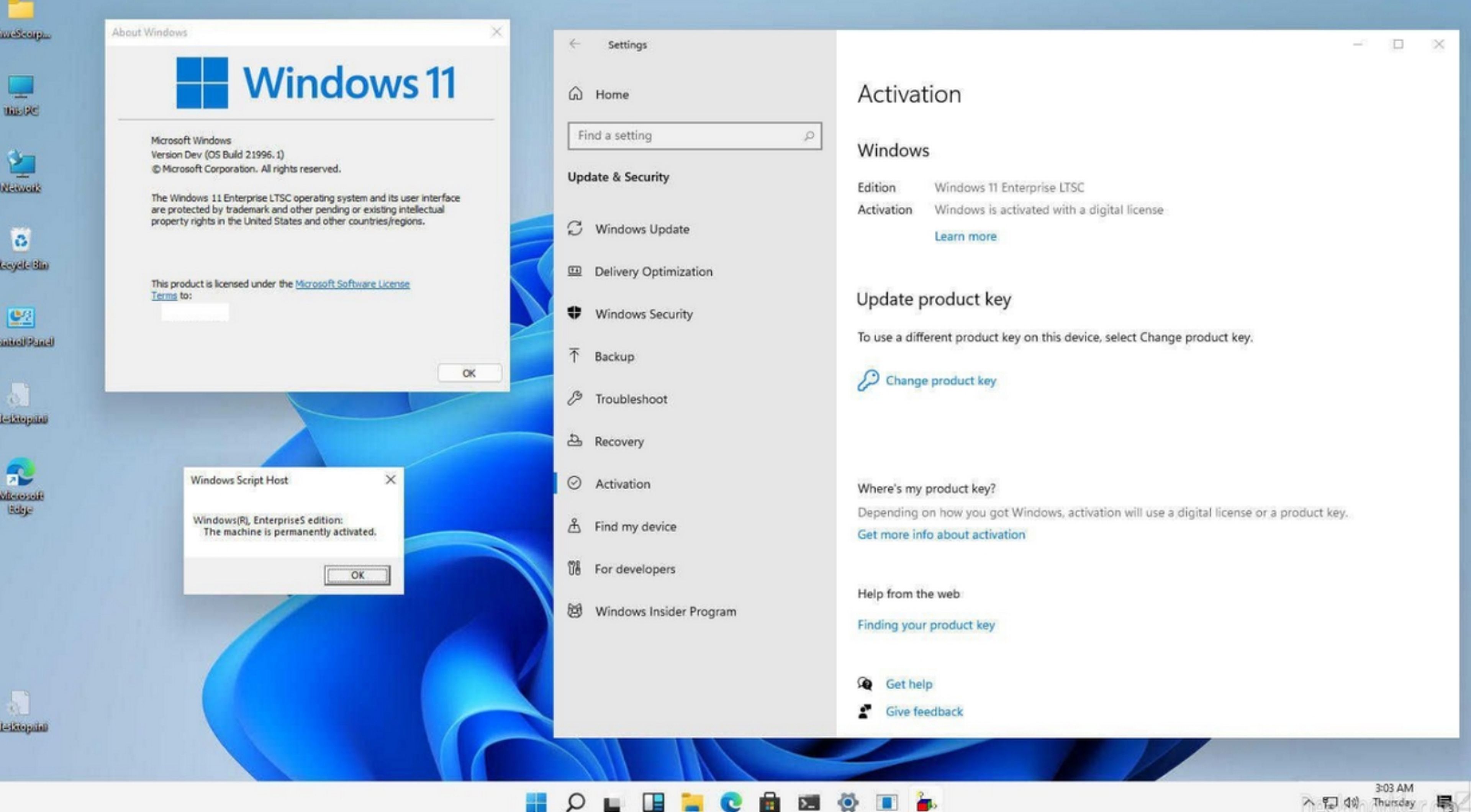1471x812 pixels.
Task: Click Learn more link under Activation status
Action: tap(965, 235)
